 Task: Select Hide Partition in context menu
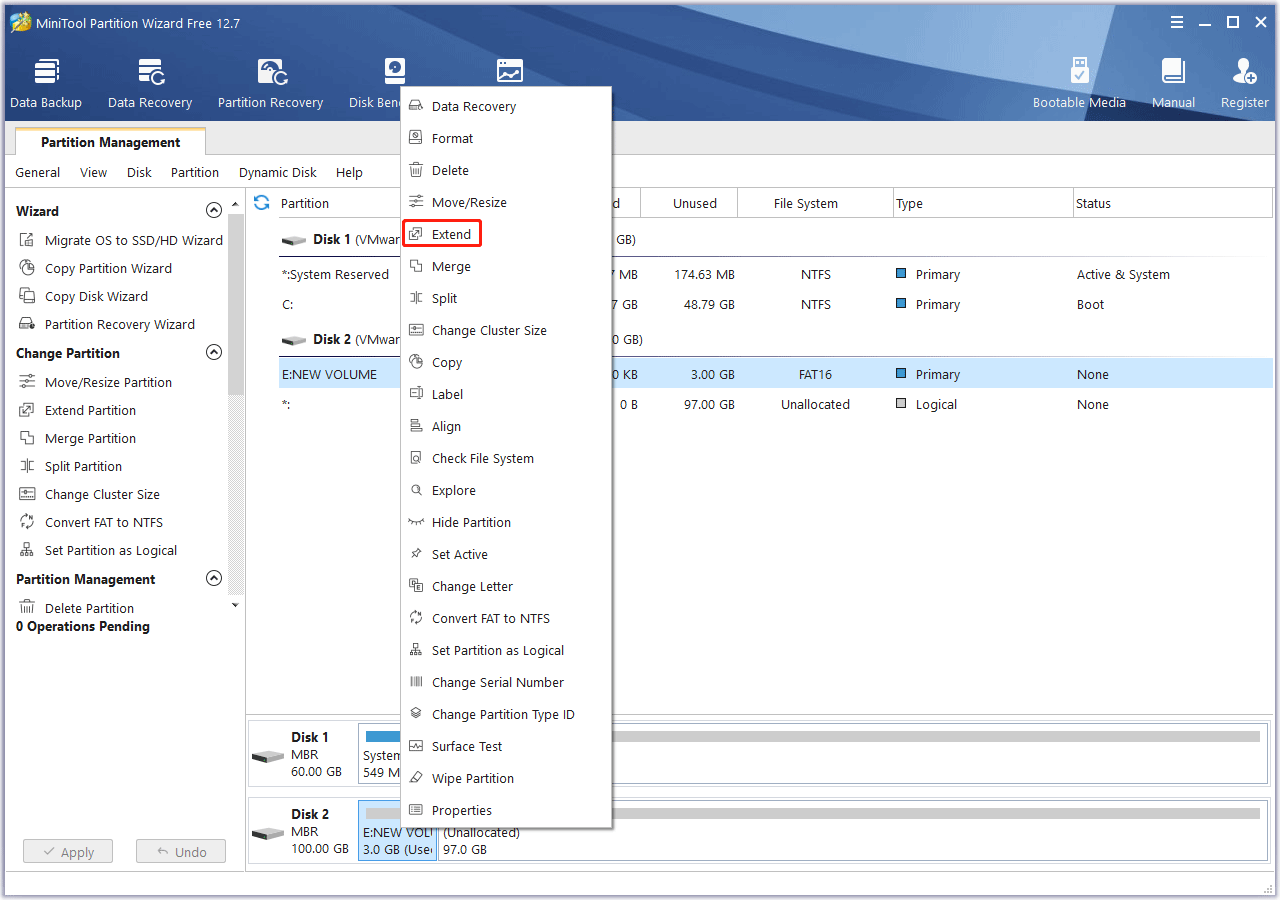(471, 522)
